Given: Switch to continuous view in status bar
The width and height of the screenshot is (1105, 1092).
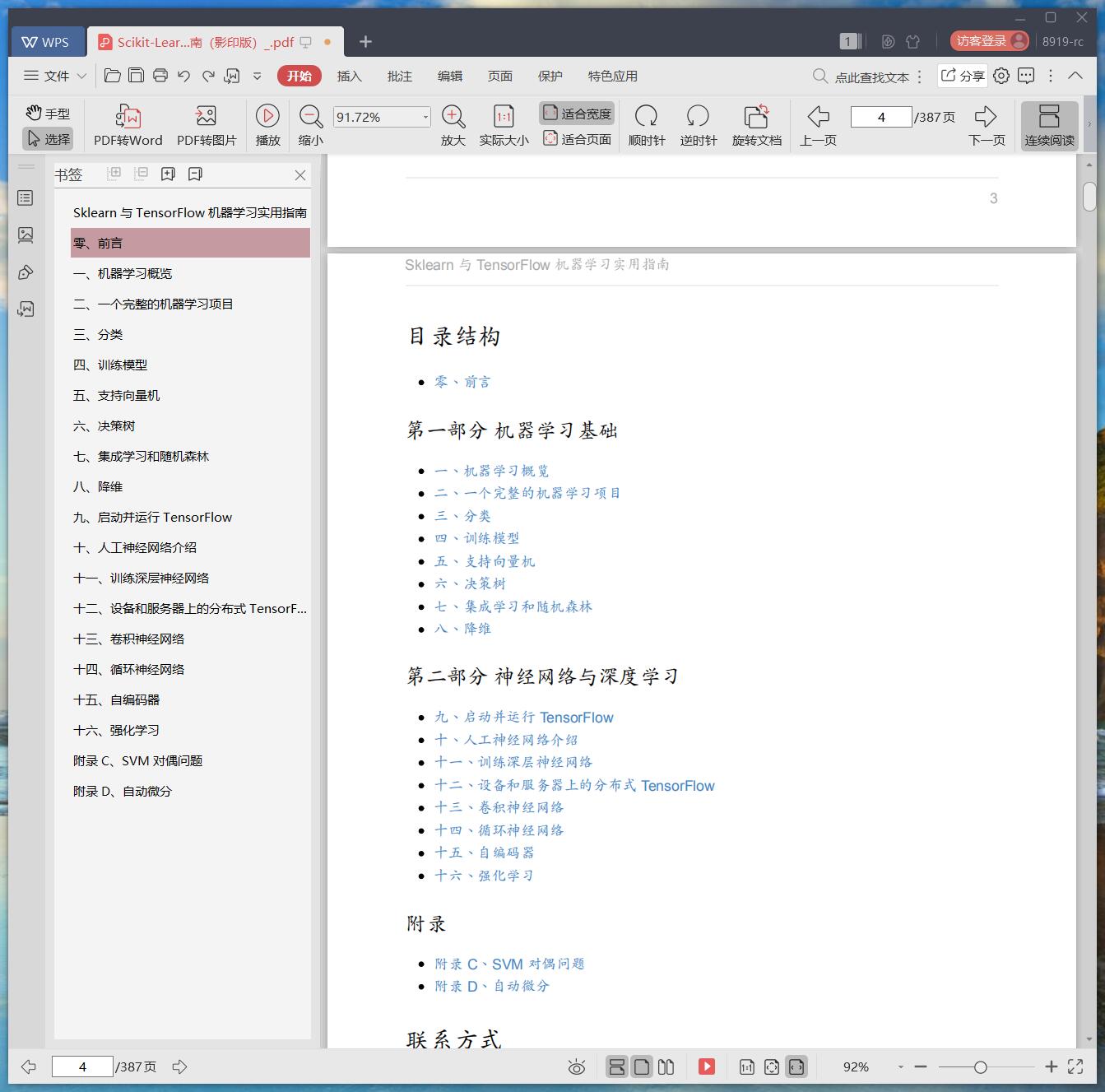Looking at the screenshot, I should coord(616,1067).
